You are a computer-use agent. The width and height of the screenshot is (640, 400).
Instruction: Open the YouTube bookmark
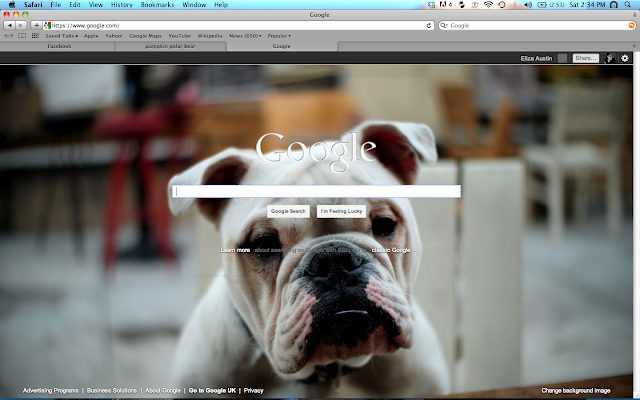(180, 36)
